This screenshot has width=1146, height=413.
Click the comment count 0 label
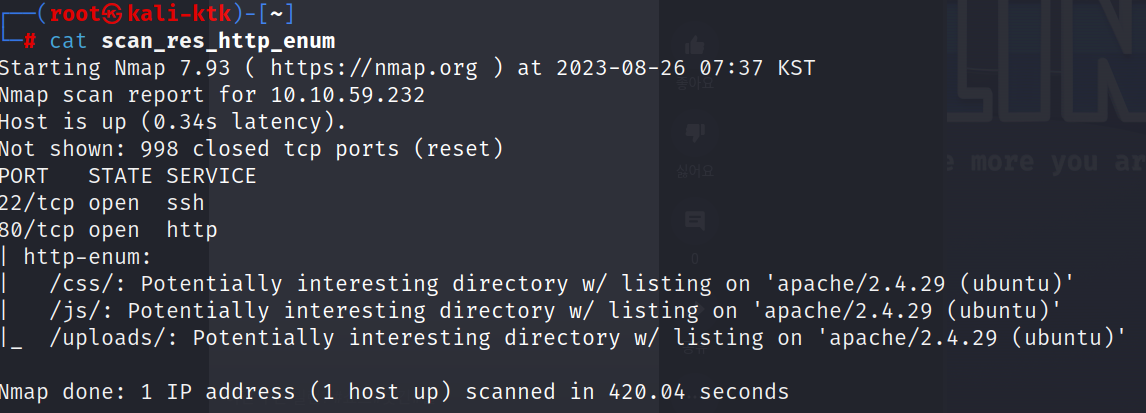(x=695, y=258)
